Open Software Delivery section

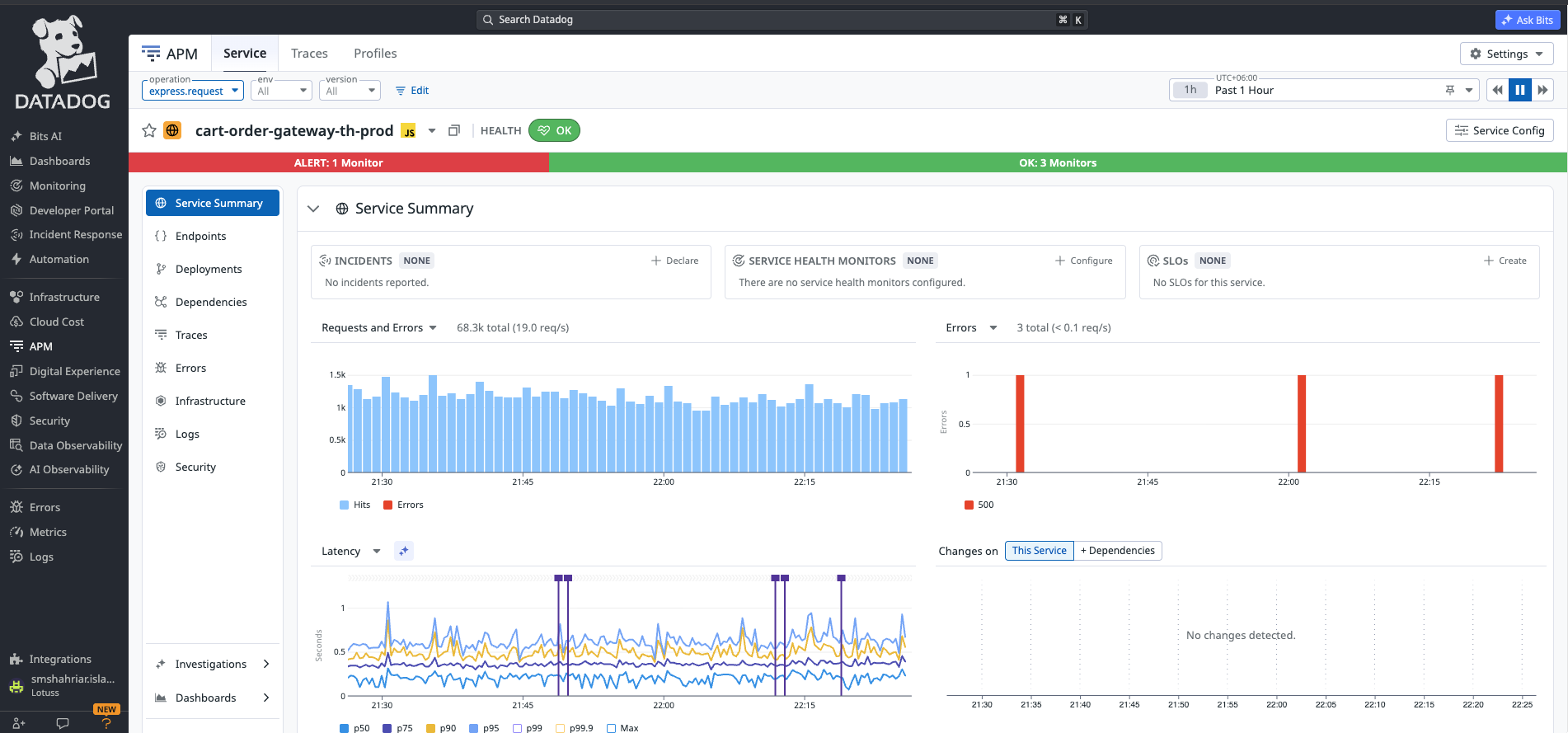pos(73,396)
